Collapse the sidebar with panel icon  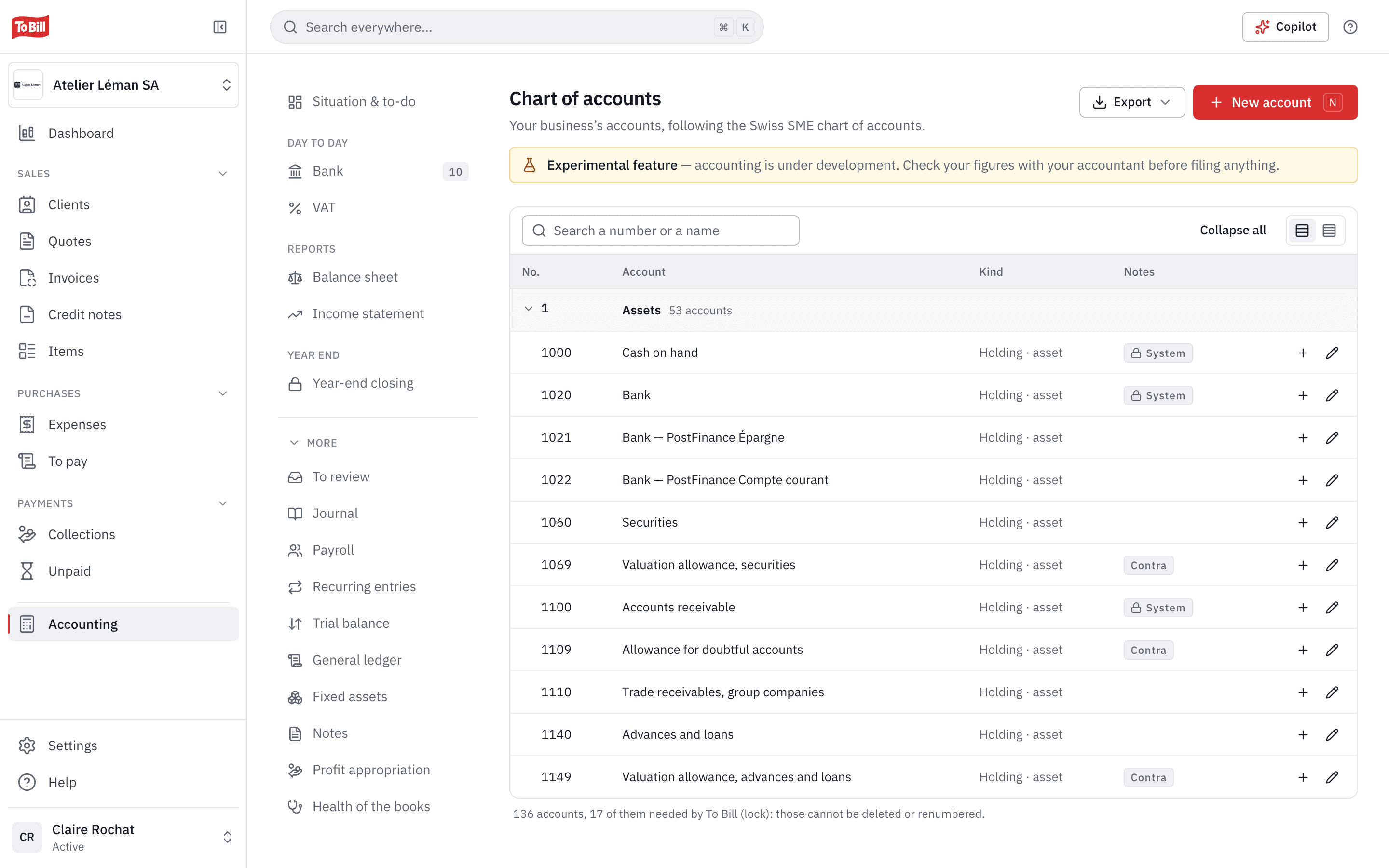220,27
